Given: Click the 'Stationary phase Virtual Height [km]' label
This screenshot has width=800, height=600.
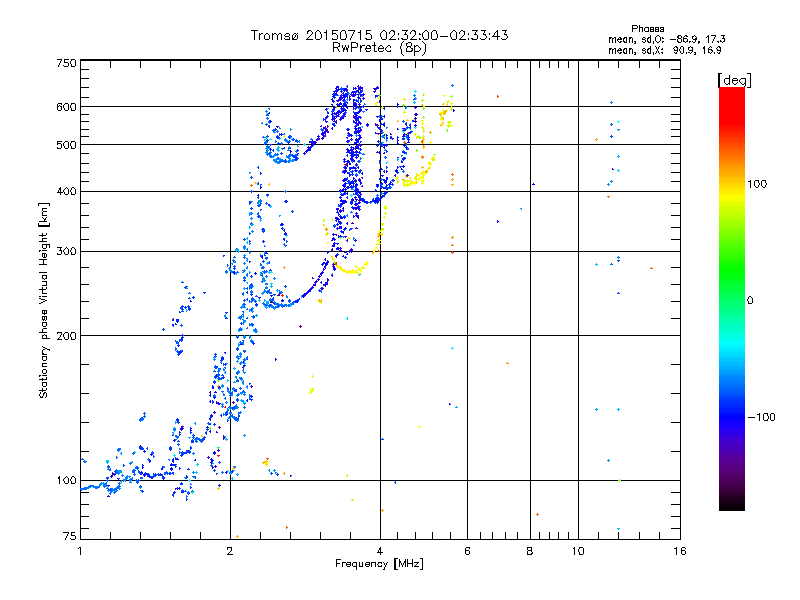Looking at the screenshot, I should coord(44,301).
